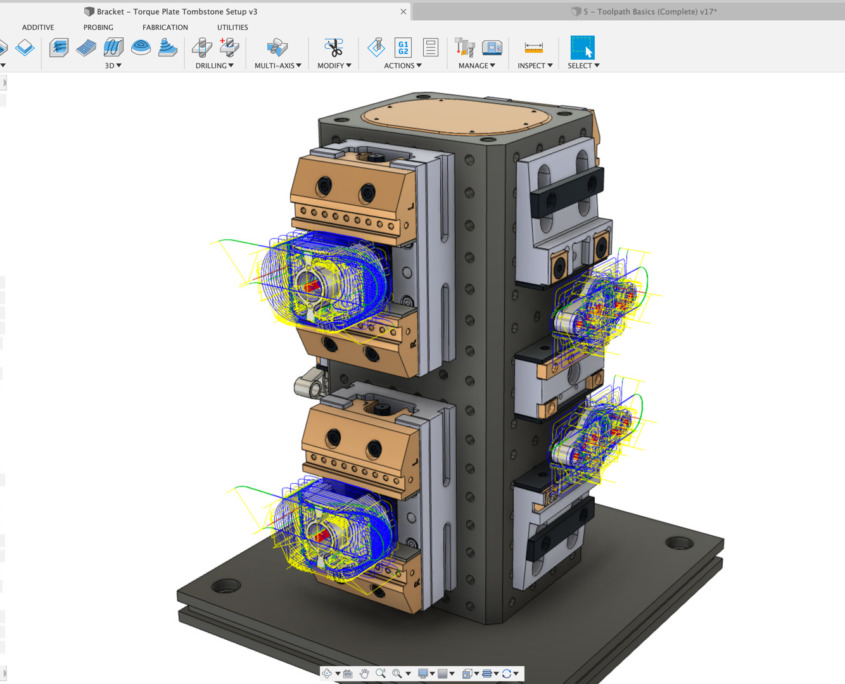This screenshot has width=845, height=684.
Task: Click the light-blue diamond face toolpath icon
Action: tap(25, 47)
